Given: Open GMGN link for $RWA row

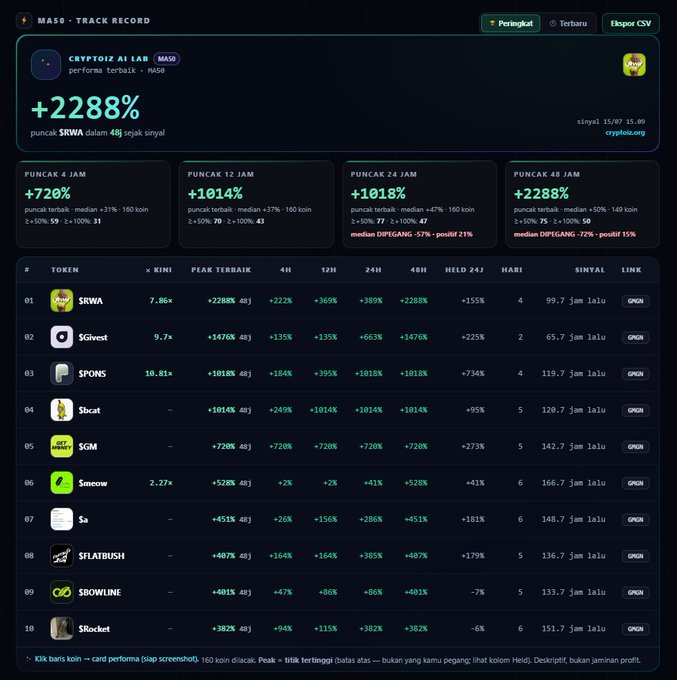Looking at the screenshot, I should [x=635, y=301].
